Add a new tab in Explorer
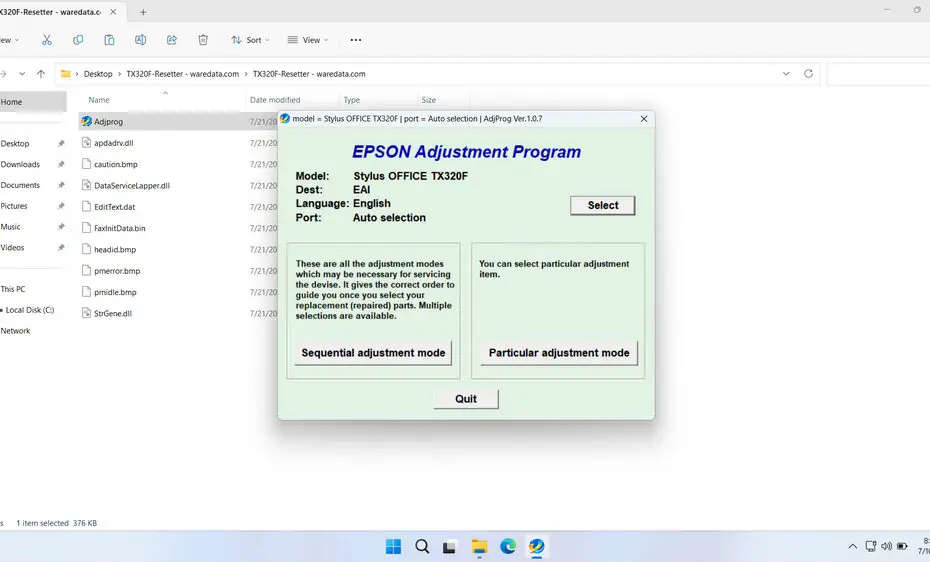The width and height of the screenshot is (930, 562). (143, 12)
